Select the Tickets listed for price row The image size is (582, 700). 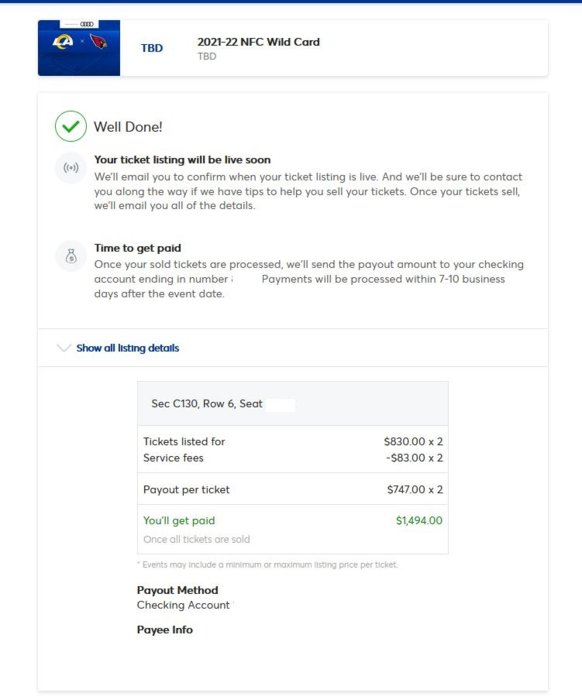pyautogui.click(x=293, y=442)
